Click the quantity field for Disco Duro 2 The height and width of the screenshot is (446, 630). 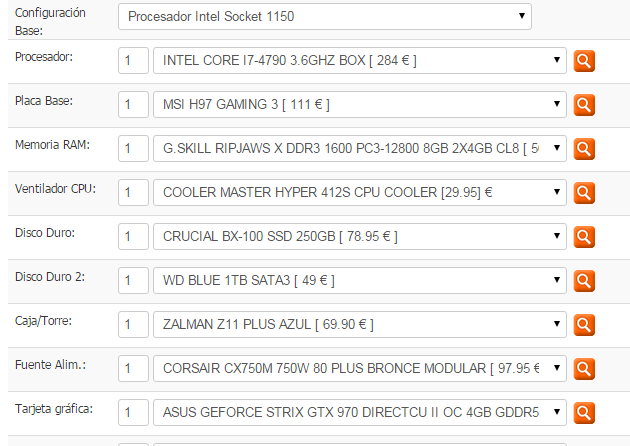pyautogui.click(x=133, y=280)
